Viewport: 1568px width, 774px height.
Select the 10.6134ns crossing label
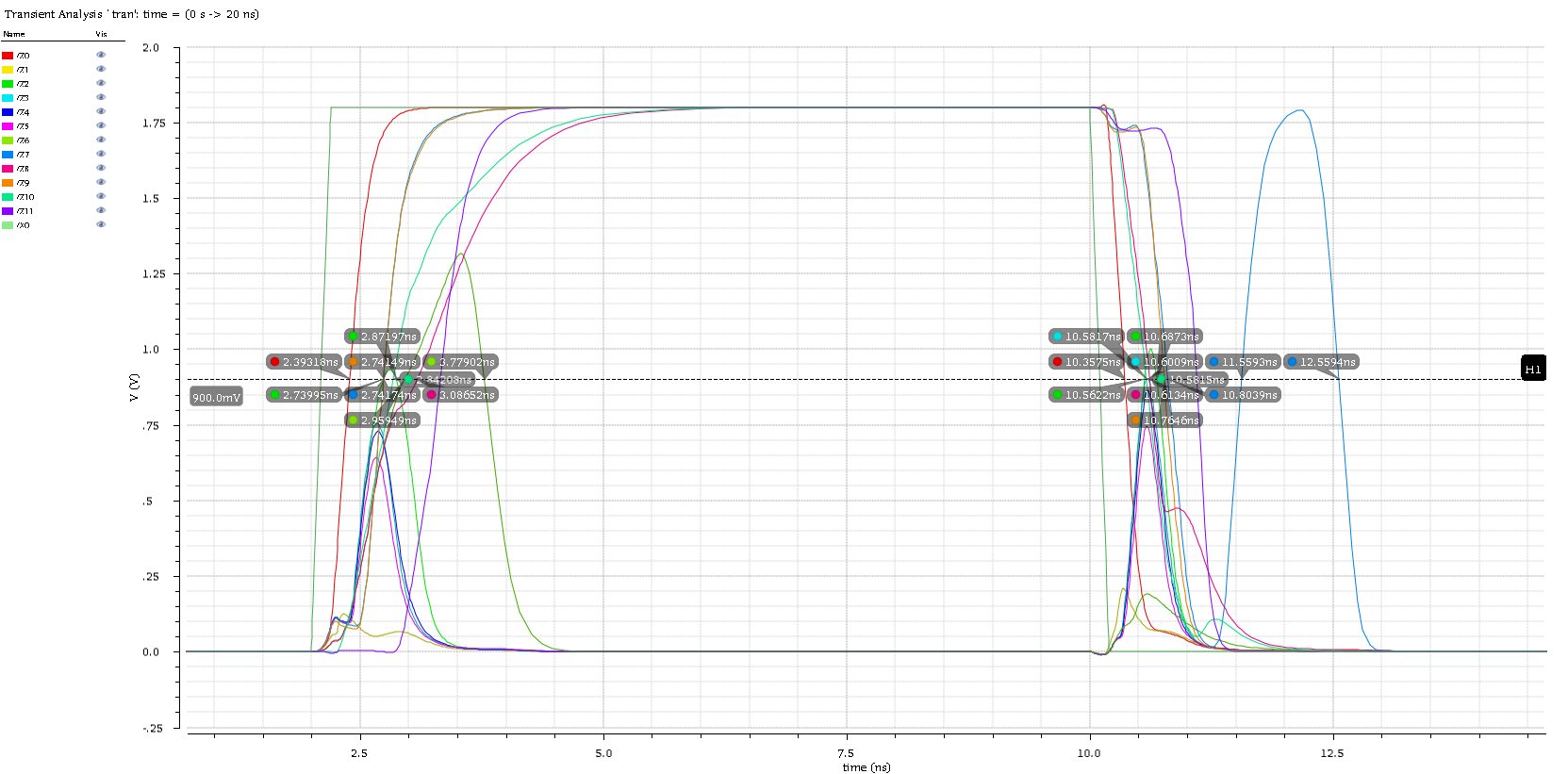pos(1164,395)
